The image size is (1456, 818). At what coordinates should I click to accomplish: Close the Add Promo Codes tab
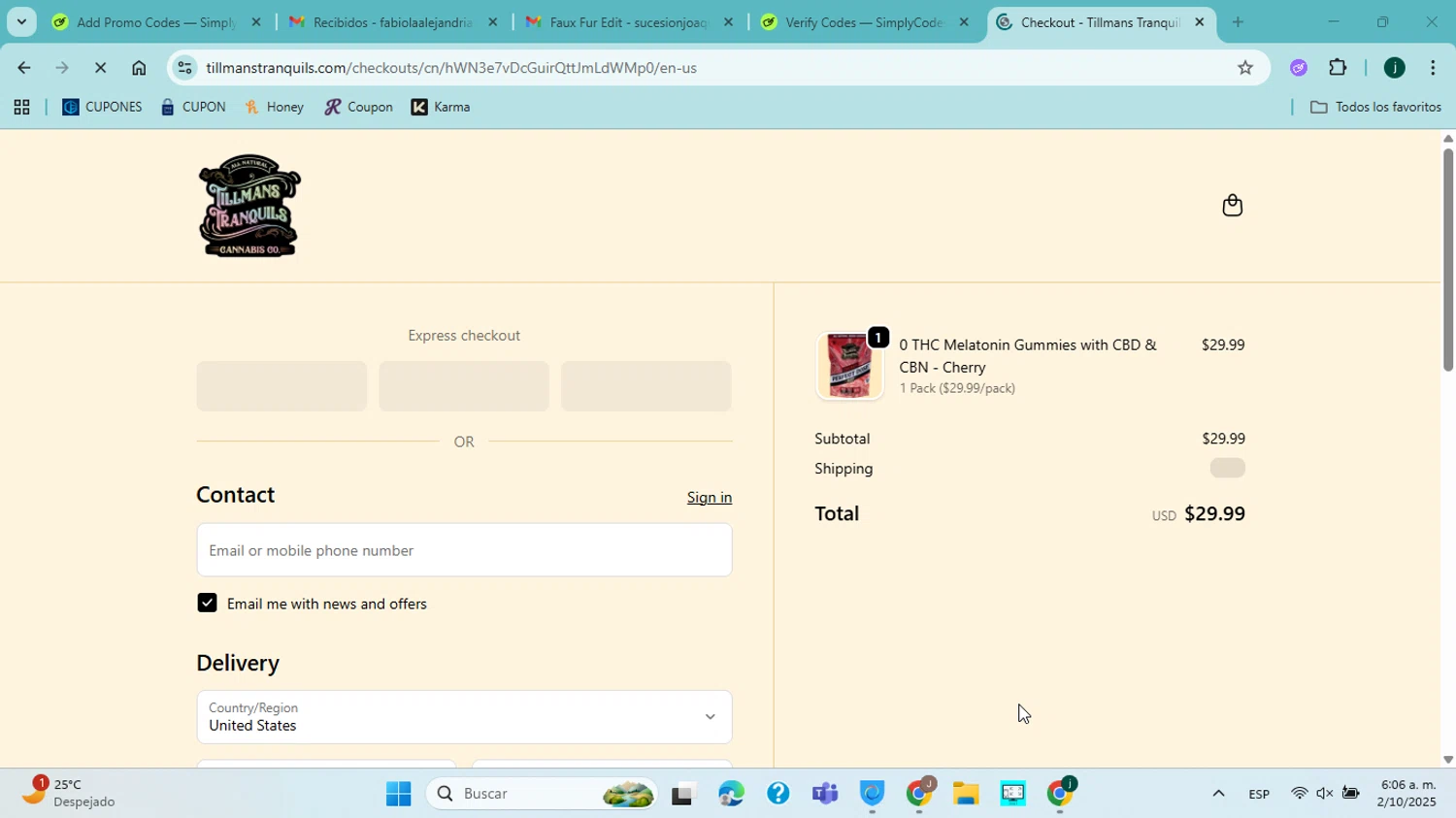coord(256,21)
